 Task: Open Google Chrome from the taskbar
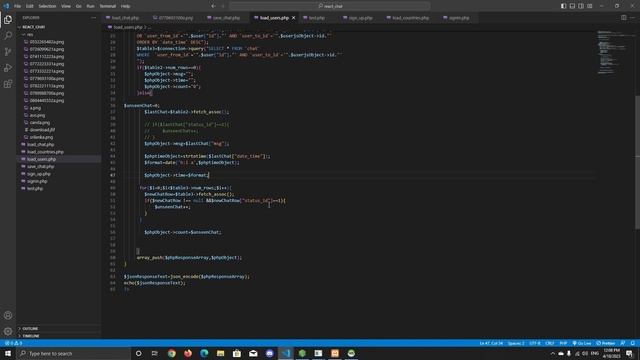pos(171,353)
